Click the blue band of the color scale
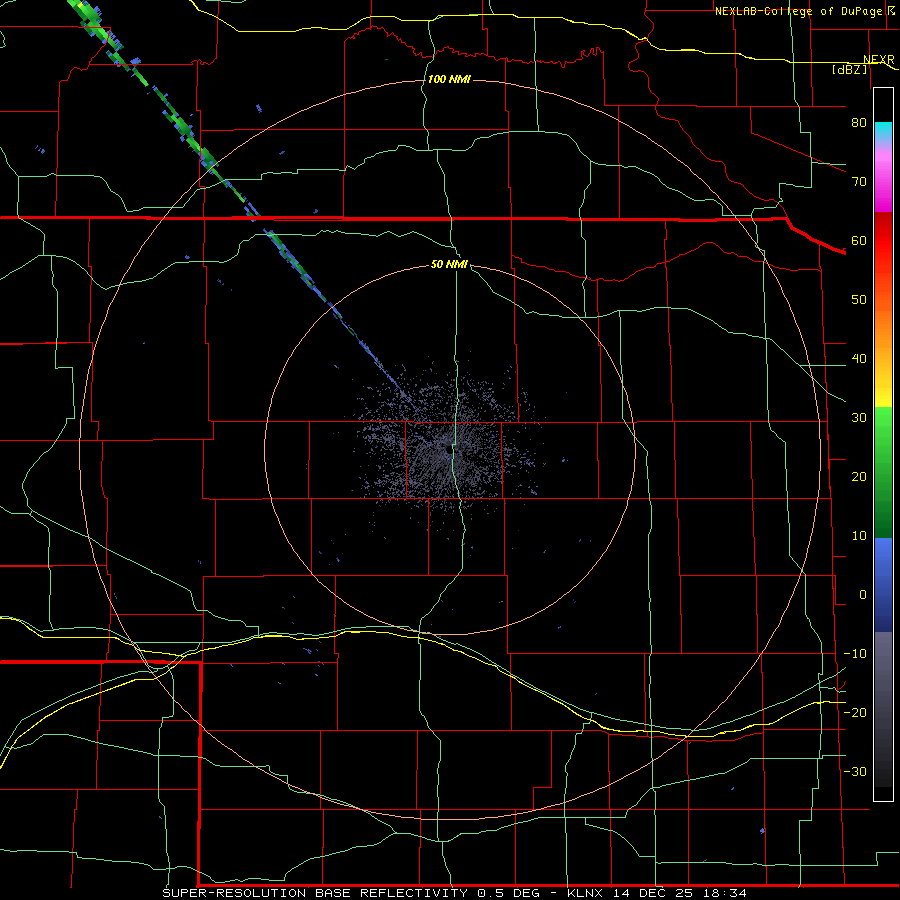The image size is (900, 900). tap(883, 585)
